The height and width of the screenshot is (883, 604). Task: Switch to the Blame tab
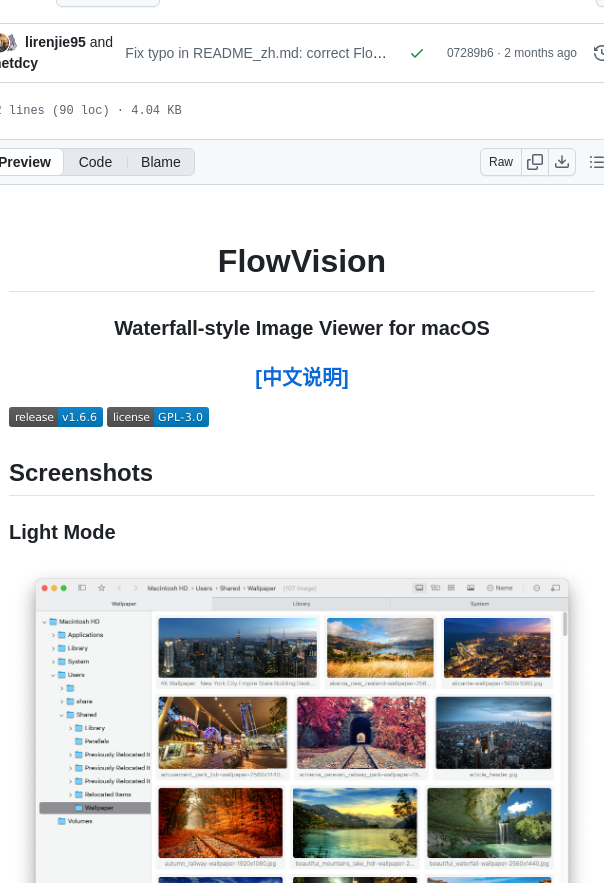tap(160, 162)
